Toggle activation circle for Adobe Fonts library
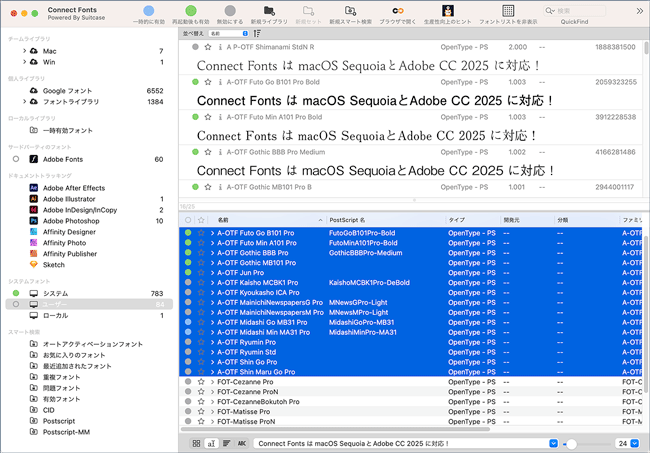The width and height of the screenshot is (650, 453). 16,159
